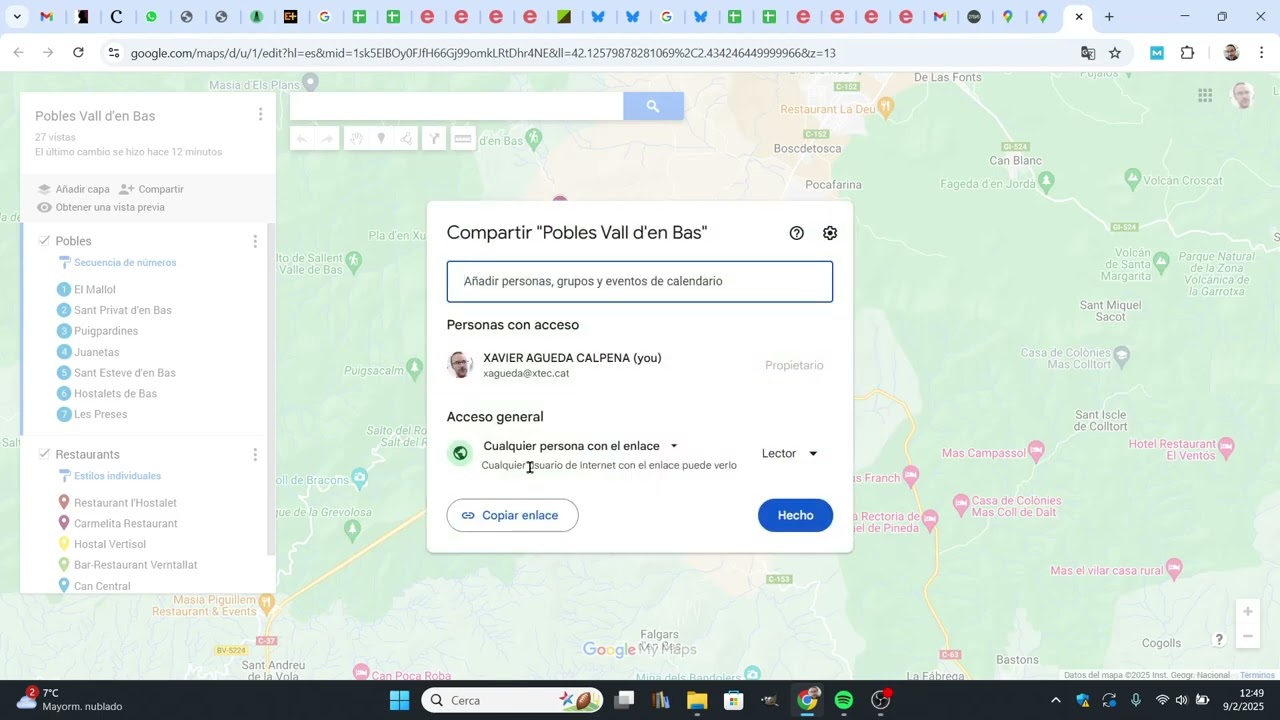Click the Windows taskbar search box

(x=511, y=700)
